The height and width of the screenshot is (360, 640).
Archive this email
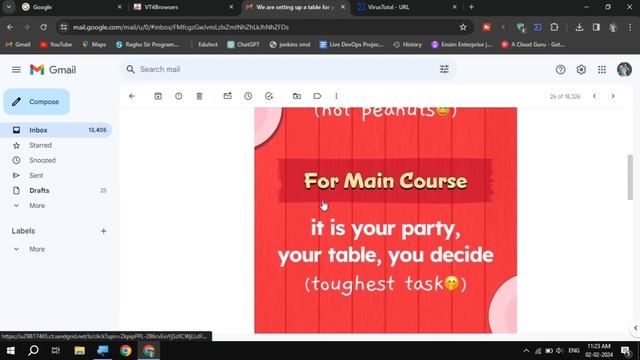click(x=158, y=96)
